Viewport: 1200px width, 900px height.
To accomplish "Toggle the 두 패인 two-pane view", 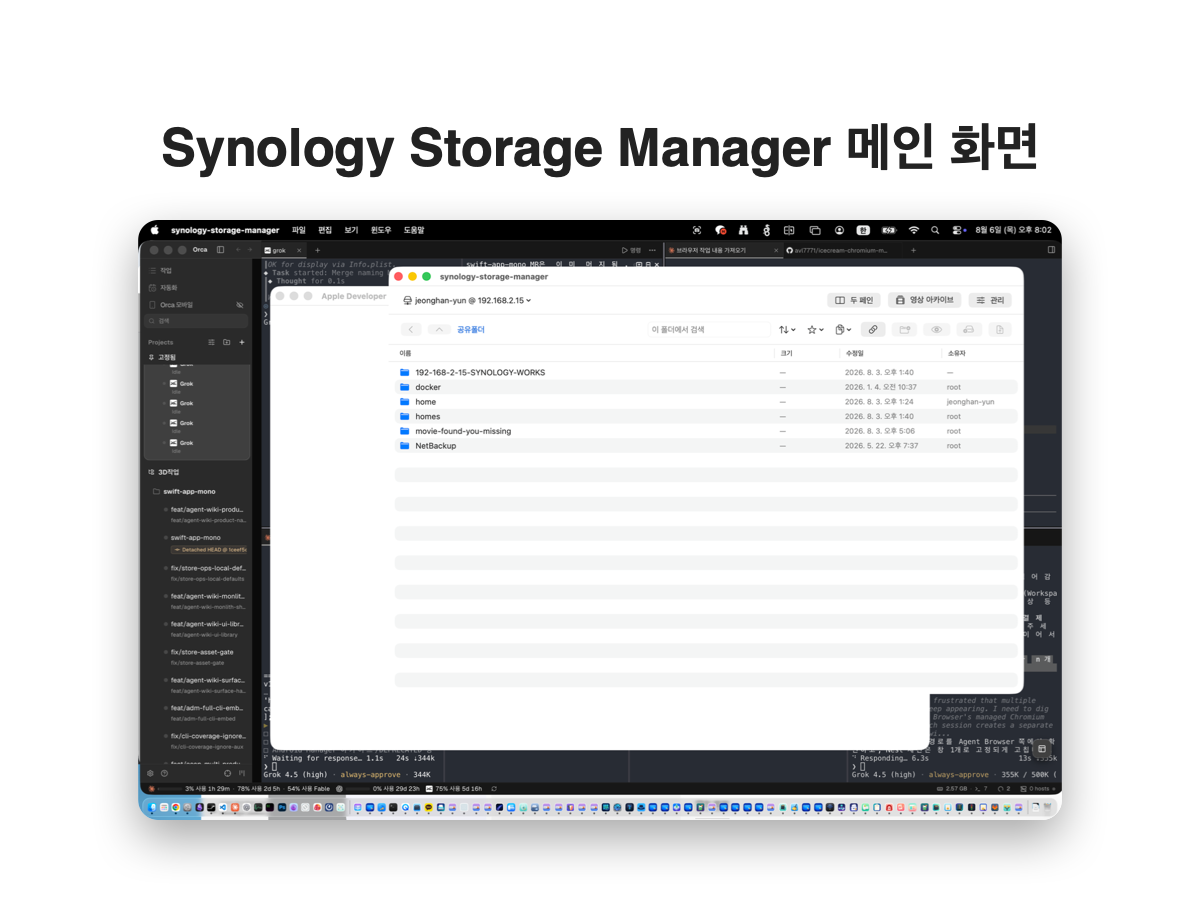I will click(854, 300).
